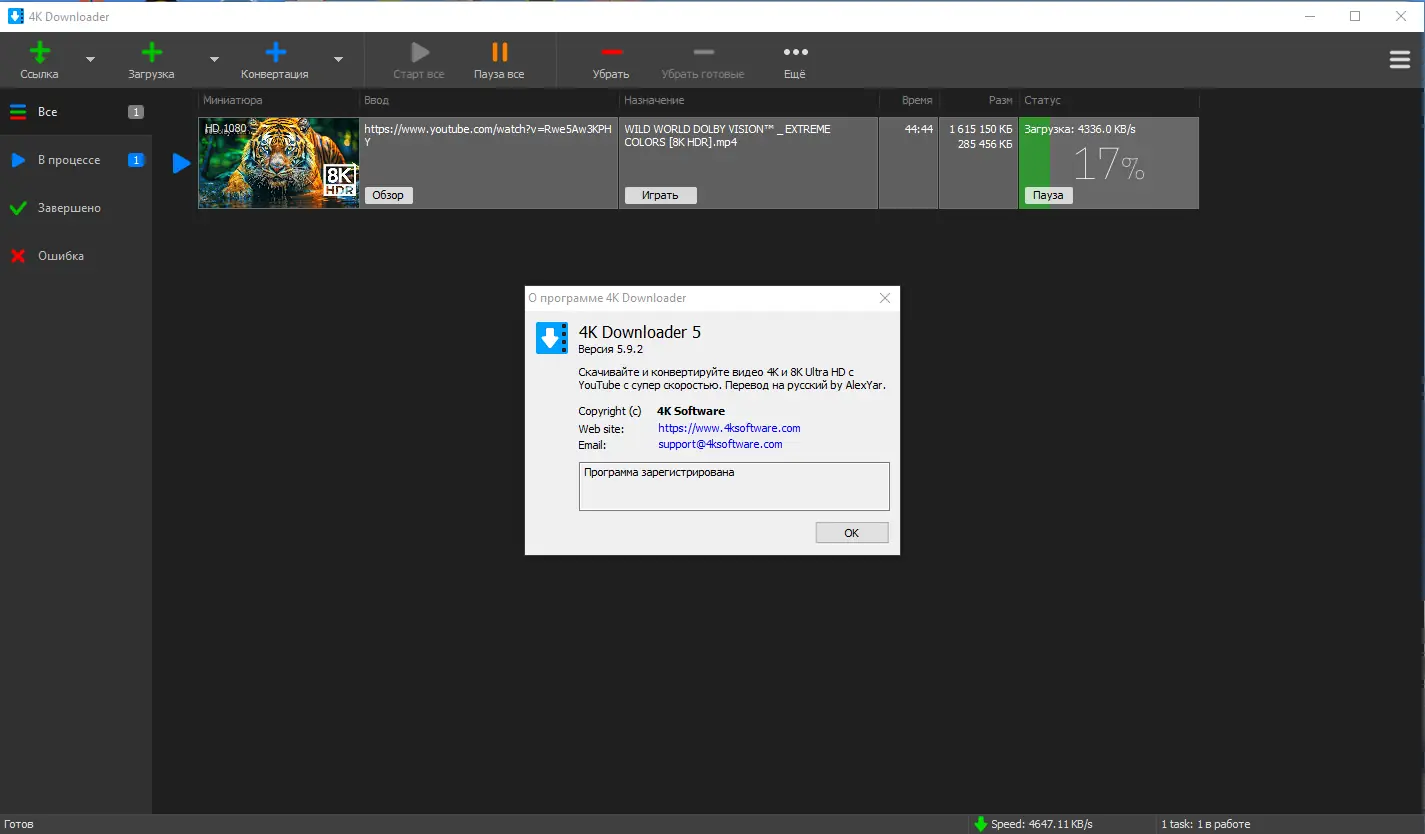Open the https://www.4ksoftware.com link
1425x834 pixels.
coord(729,428)
